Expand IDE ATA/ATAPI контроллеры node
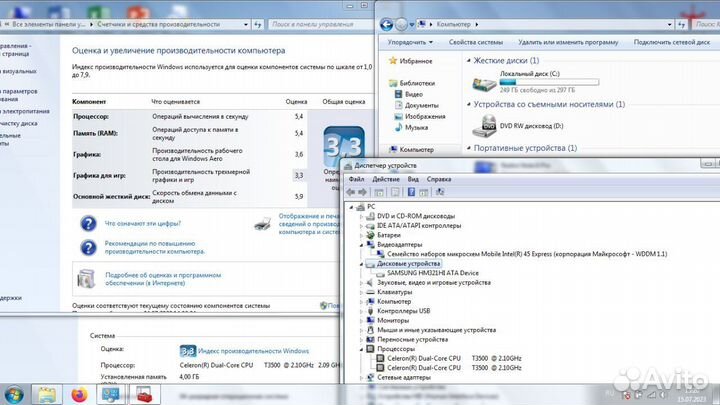This screenshot has height=405, width=720. [361, 226]
